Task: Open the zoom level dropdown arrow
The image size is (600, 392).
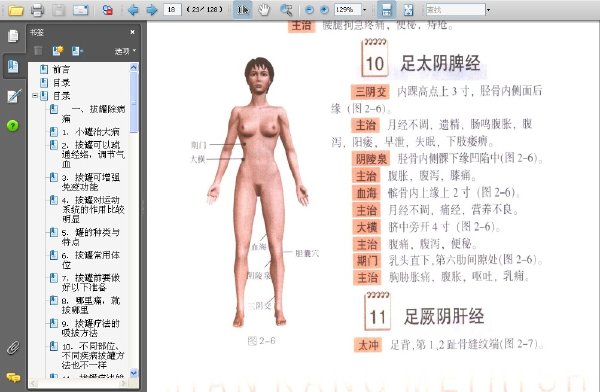Action: (364, 10)
